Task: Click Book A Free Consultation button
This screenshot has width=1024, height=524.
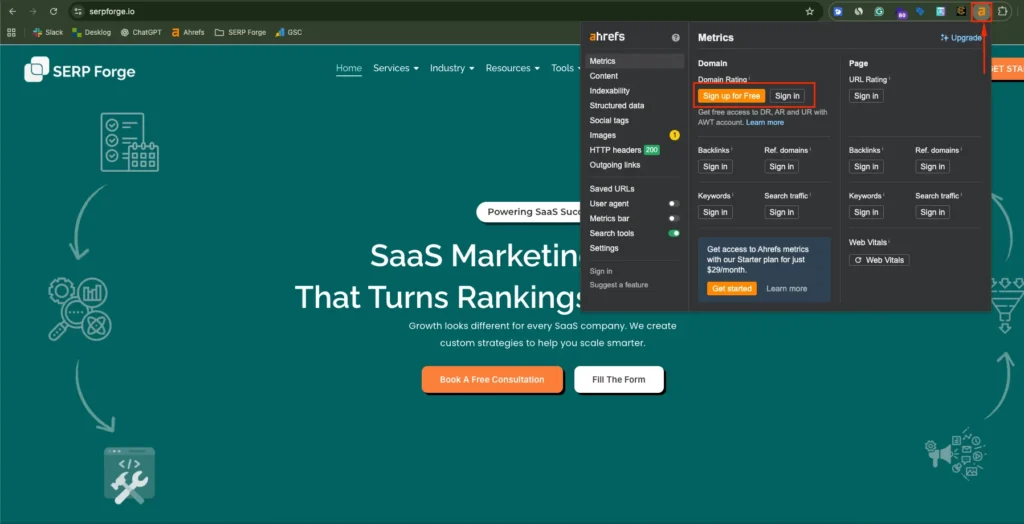Action: coord(492,380)
